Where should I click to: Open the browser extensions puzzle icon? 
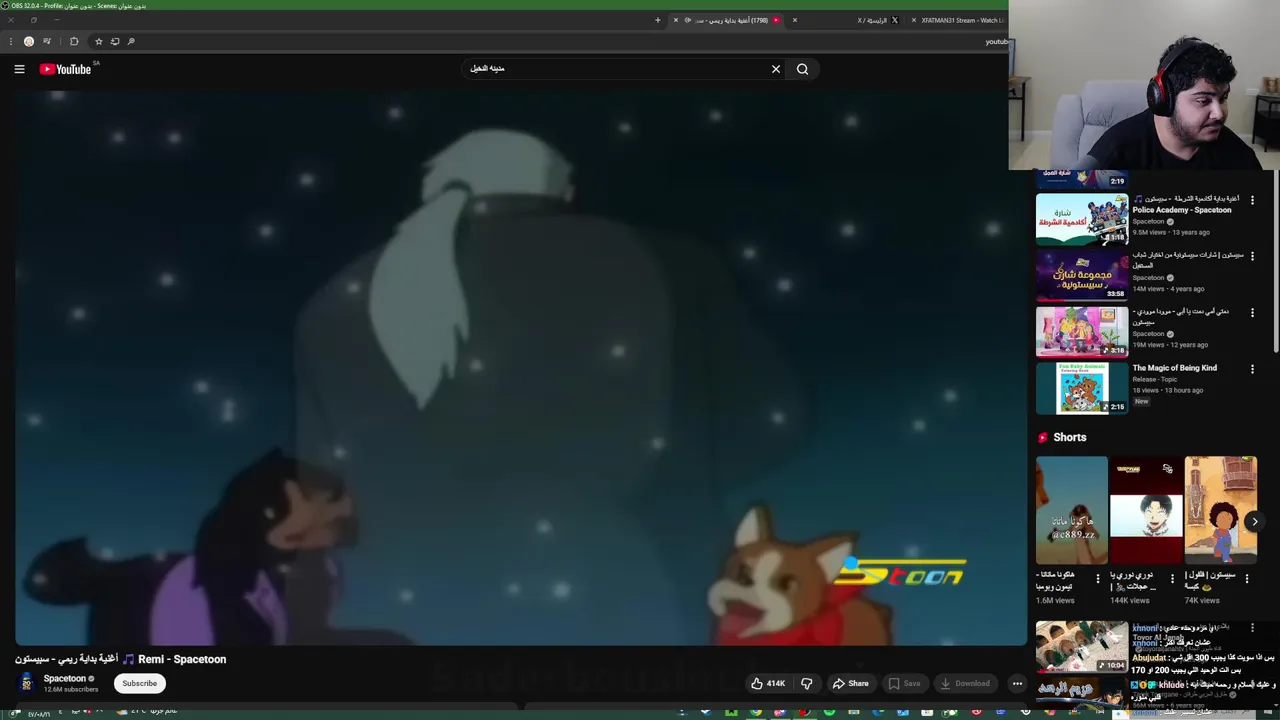point(74,41)
